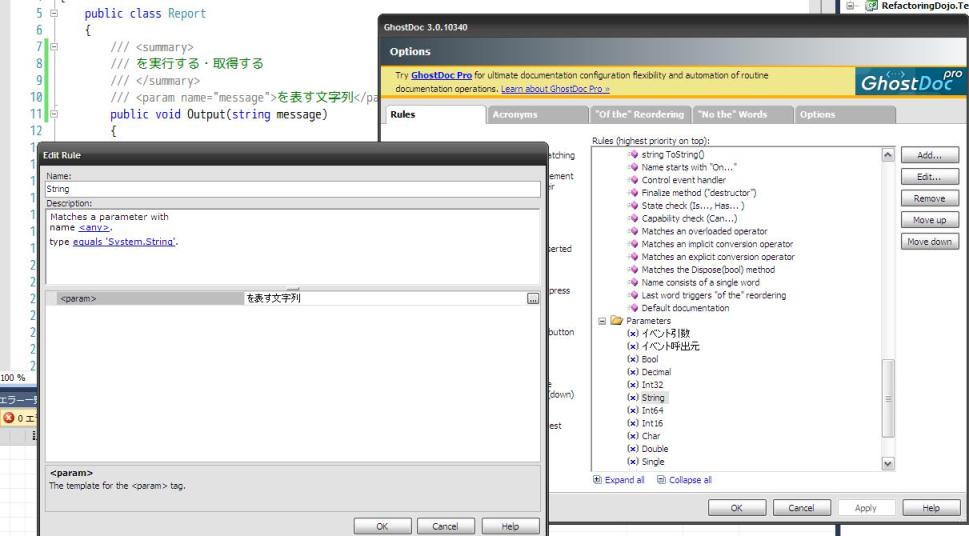Click the Edit... button in Options

929,177
